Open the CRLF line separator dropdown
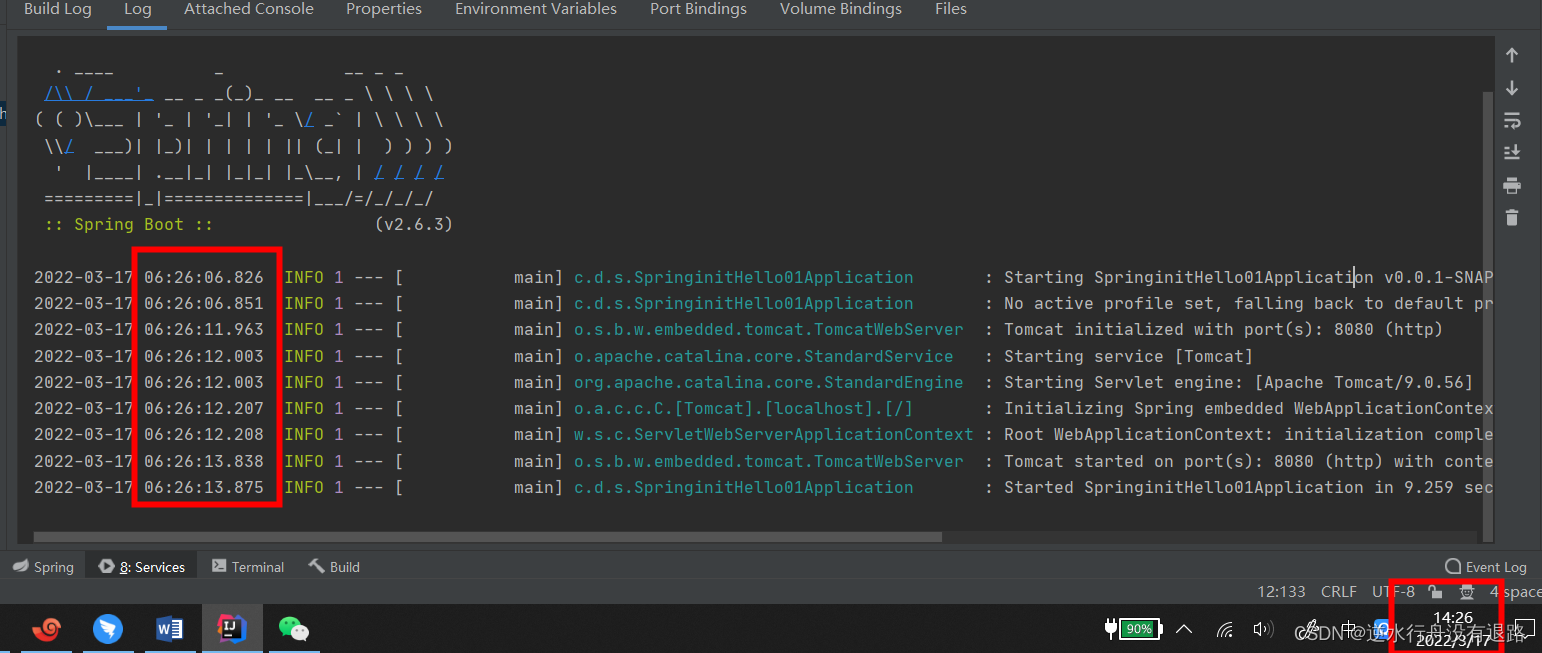This screenshot has width=1542, height=653. [x=1338, y=592]
